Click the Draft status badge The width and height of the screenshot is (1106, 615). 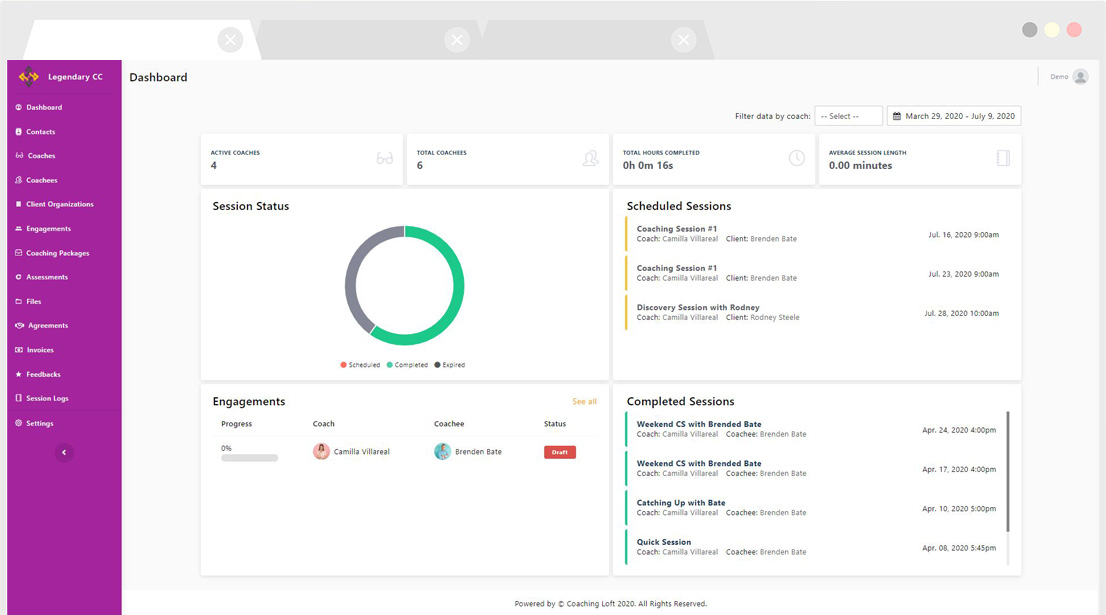pos(559,452)
